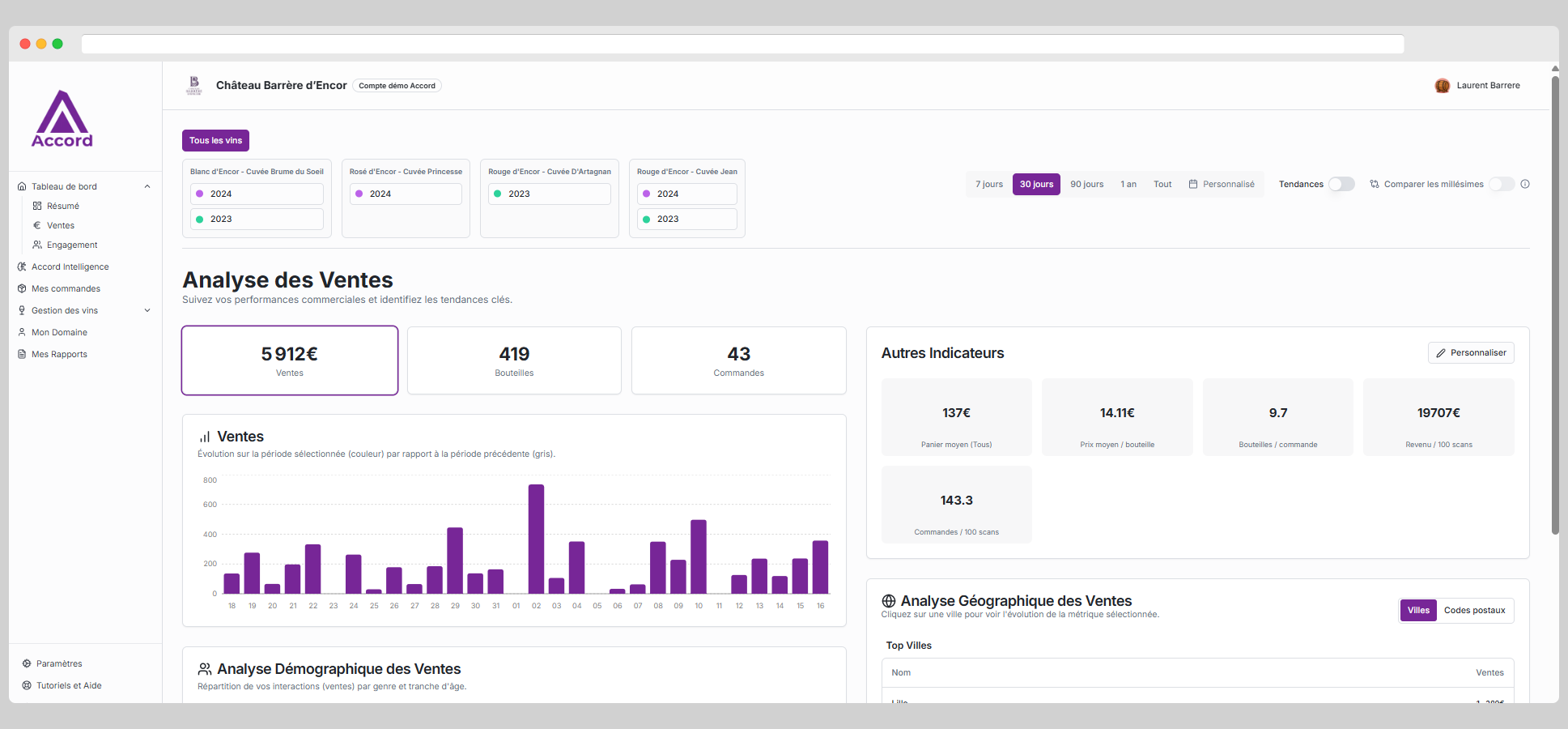Open Paramètres with the gear icon
Viewport: 1568px width, 729px height.
(26, 663)
